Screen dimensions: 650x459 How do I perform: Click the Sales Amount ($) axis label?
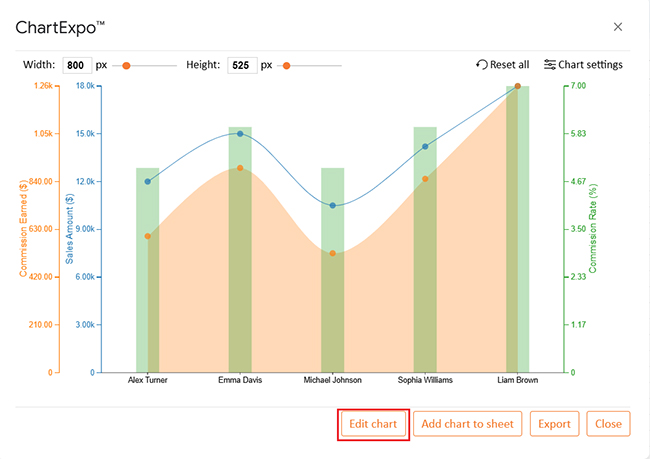tap(69, 228)
